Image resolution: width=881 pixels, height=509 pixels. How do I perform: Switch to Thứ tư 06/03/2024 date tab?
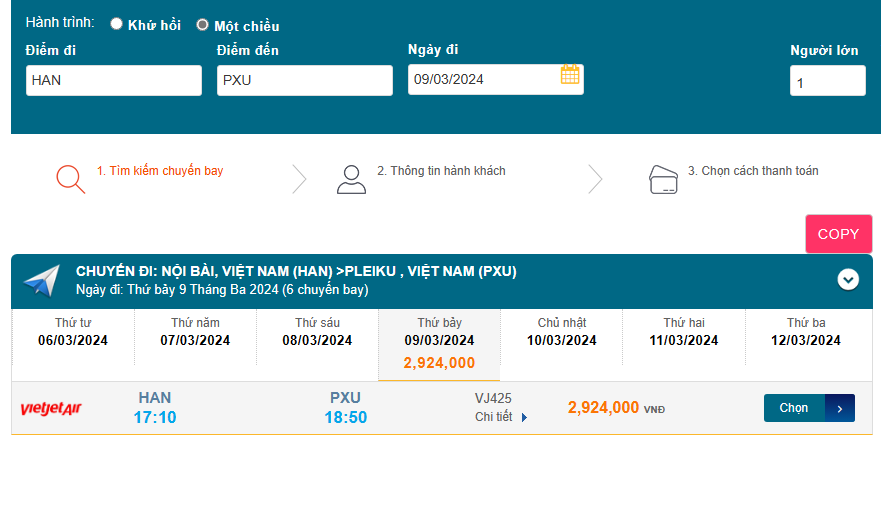pyautogui.click(x=73, y=332)
